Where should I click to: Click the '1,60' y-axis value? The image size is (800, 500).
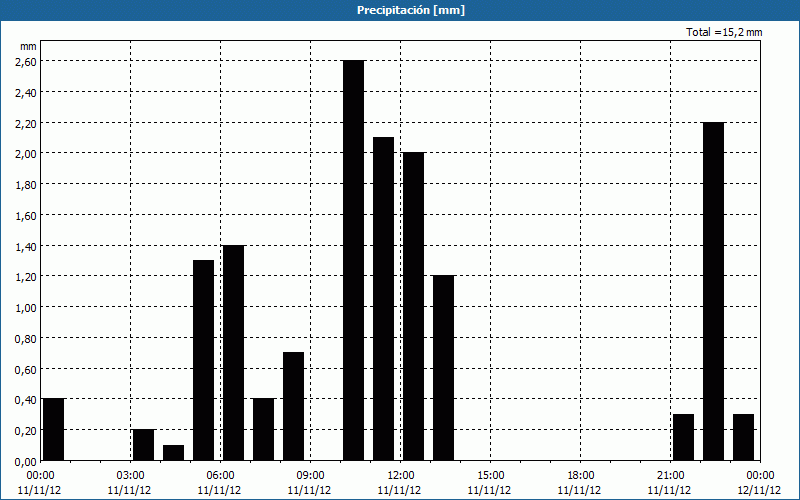pyautogui.click(x=27, y=215)
